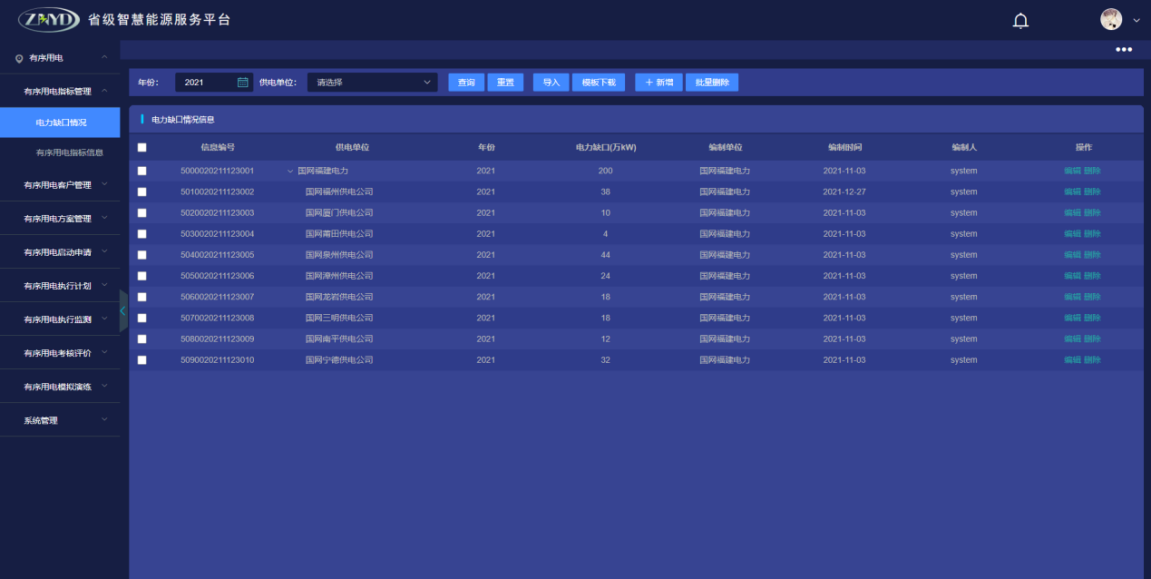Click 编辑 for 国网福州供电公司 row
1151x579 pixels.
coord(1072,192)
